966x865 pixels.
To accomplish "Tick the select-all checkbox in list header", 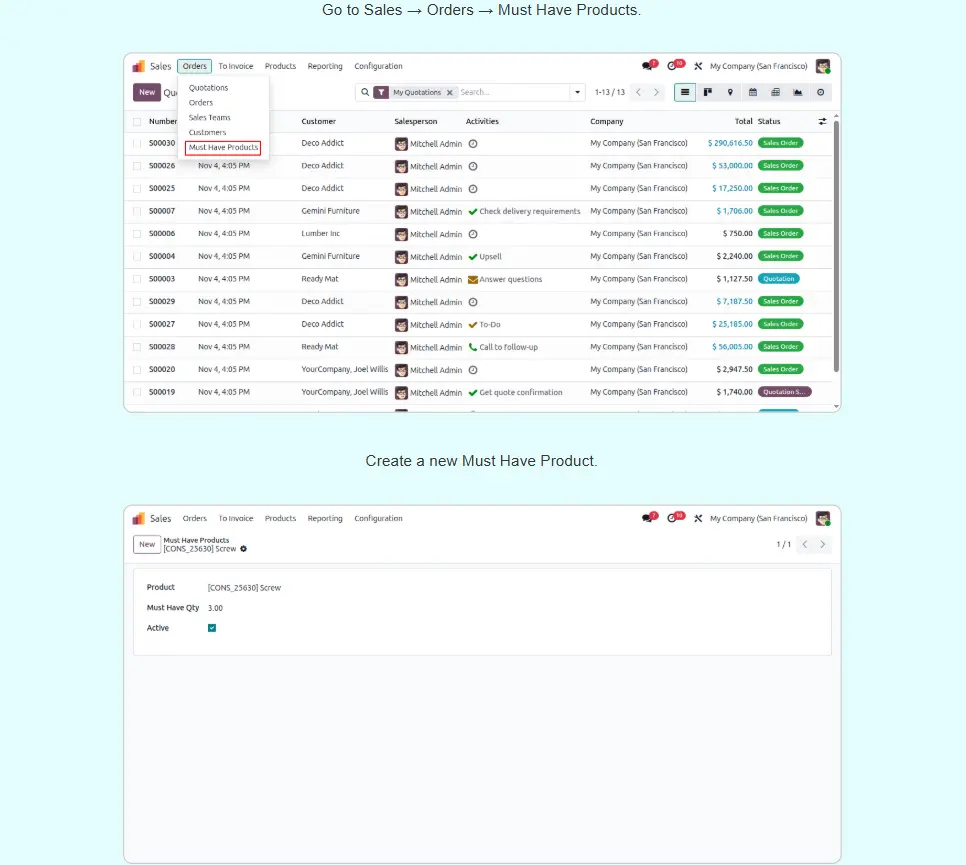I will point(137,122).
